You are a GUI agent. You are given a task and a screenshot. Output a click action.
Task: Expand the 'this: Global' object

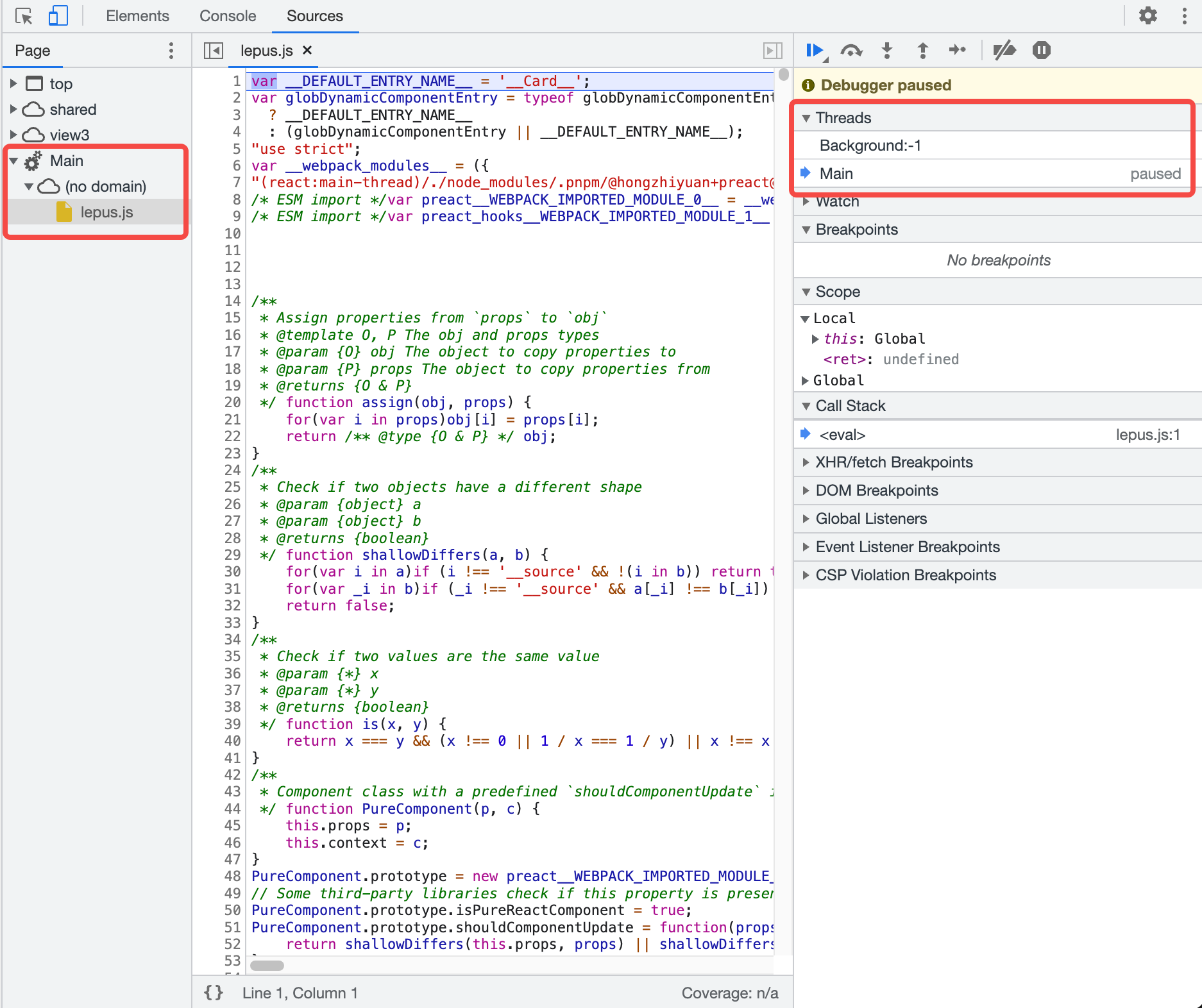click(x=815, y=339)
